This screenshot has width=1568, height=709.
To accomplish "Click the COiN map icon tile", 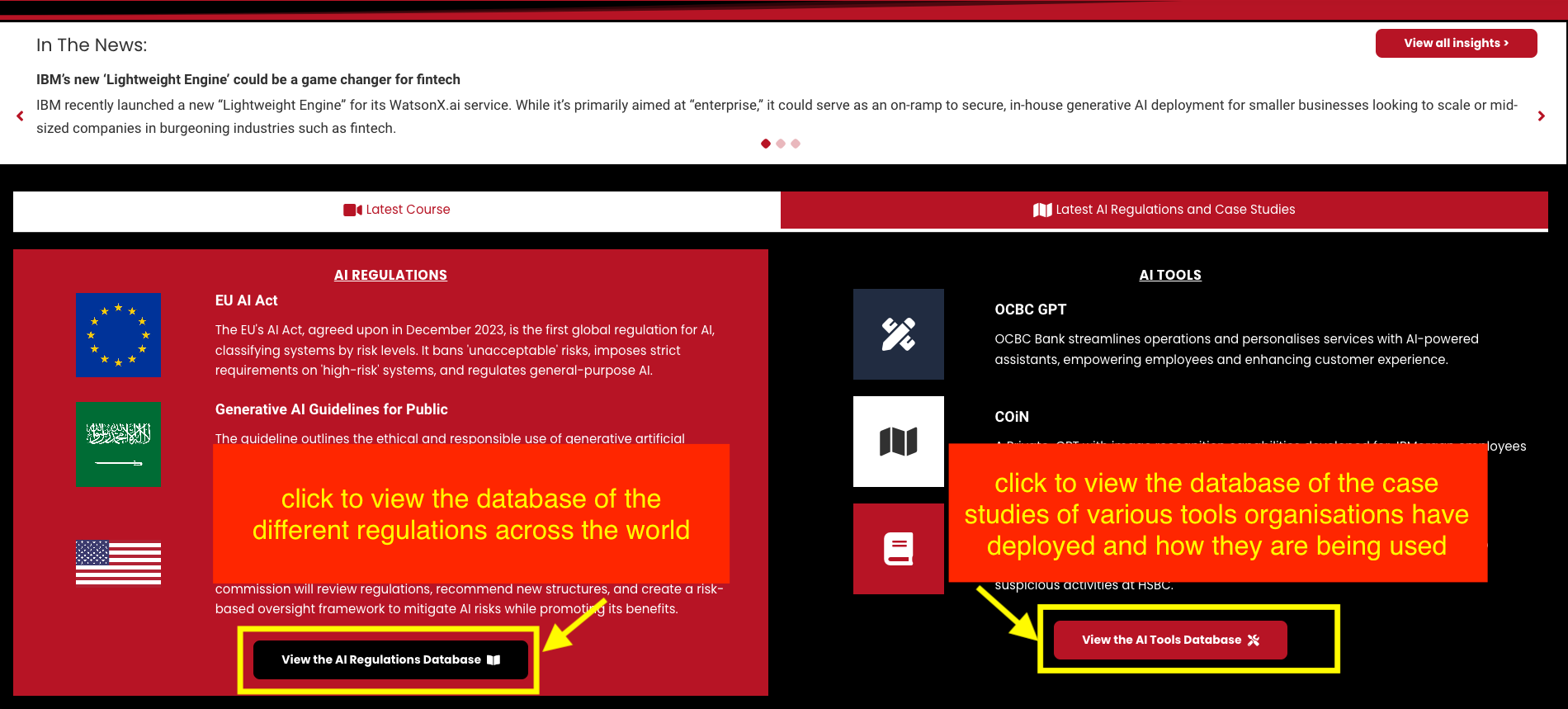I will click(x=899, y=442).
